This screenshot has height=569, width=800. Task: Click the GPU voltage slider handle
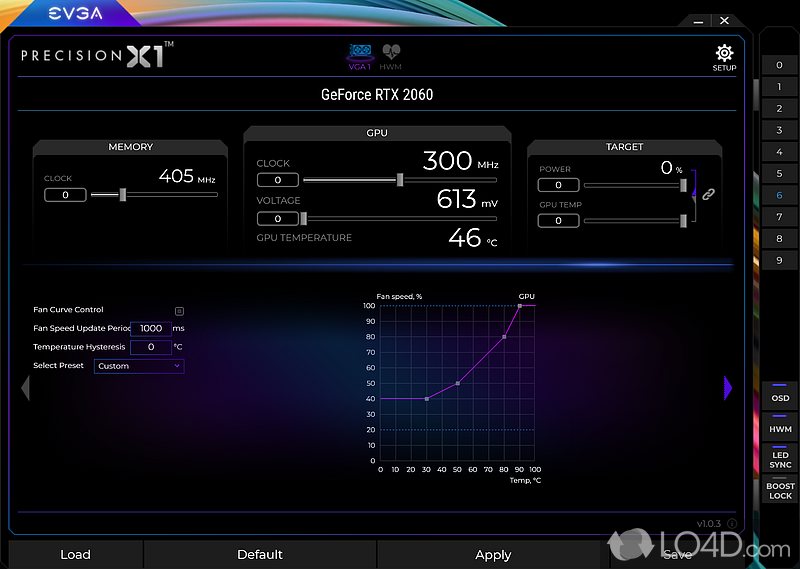click(304, 218)
